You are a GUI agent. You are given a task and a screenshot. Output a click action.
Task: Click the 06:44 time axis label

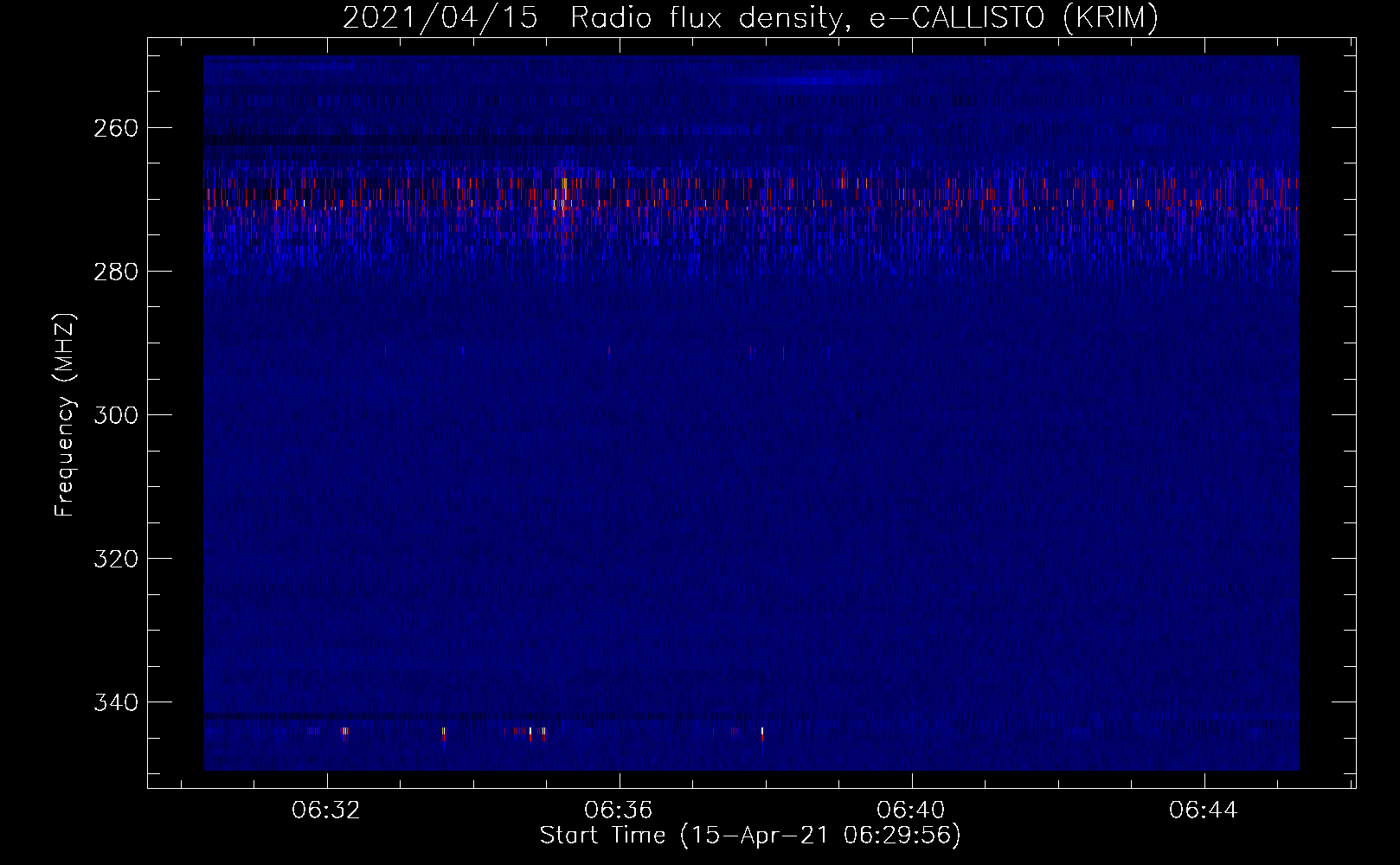click(x=1204, y=811)
